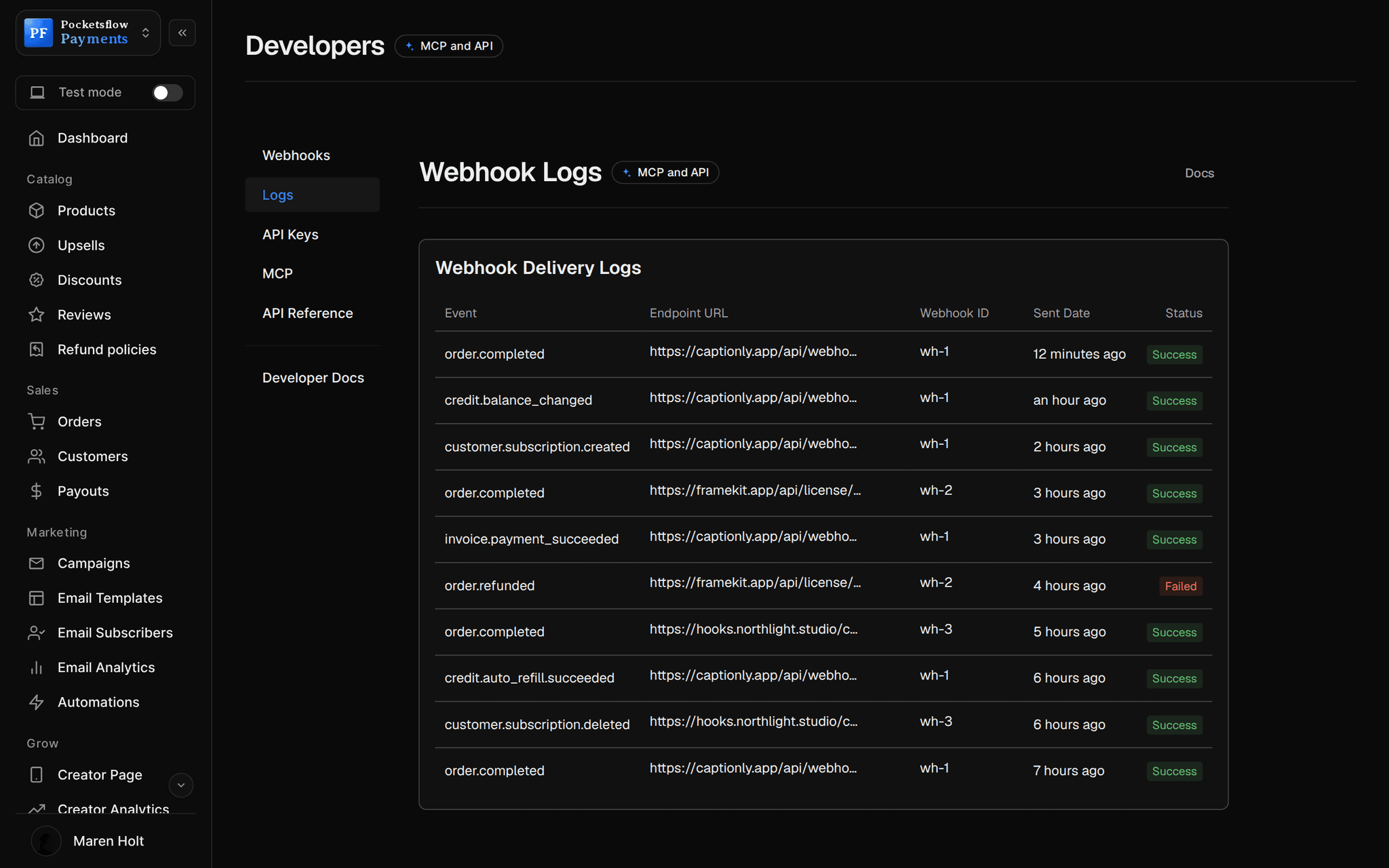Click the Sent Date column header
1389x868 pixels.
click(1061, 313)
